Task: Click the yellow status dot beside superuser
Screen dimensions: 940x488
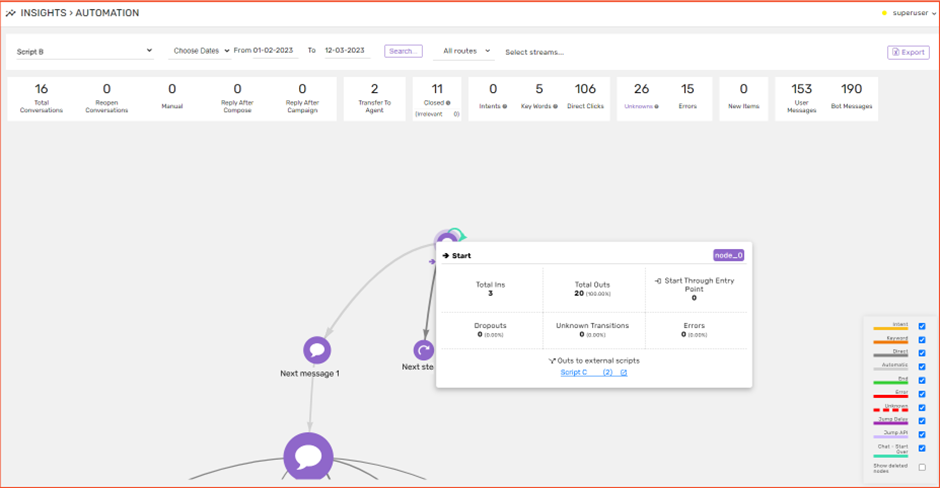Action: (x=884, y=13)
